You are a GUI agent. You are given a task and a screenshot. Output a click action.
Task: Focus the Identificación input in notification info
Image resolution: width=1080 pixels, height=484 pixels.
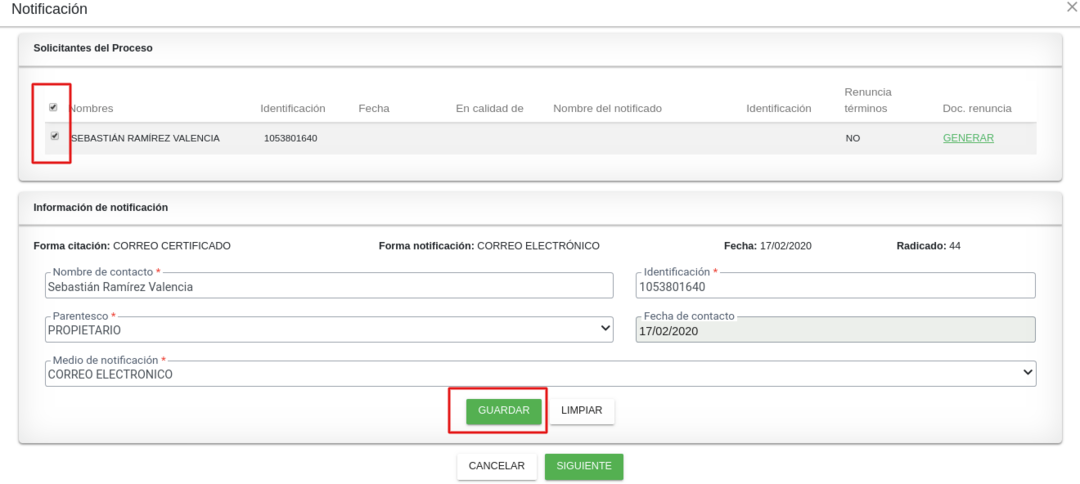[835, 286]
